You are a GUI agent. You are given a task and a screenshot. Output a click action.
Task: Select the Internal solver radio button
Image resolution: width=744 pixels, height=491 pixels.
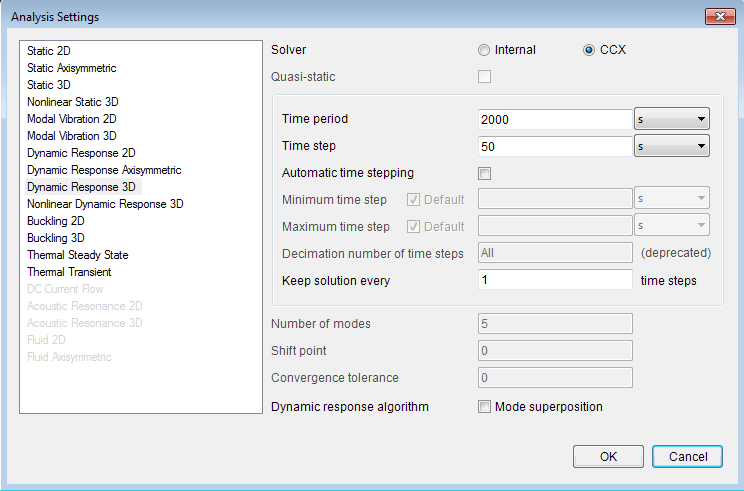pyautogui.click(x=484, y=50)
